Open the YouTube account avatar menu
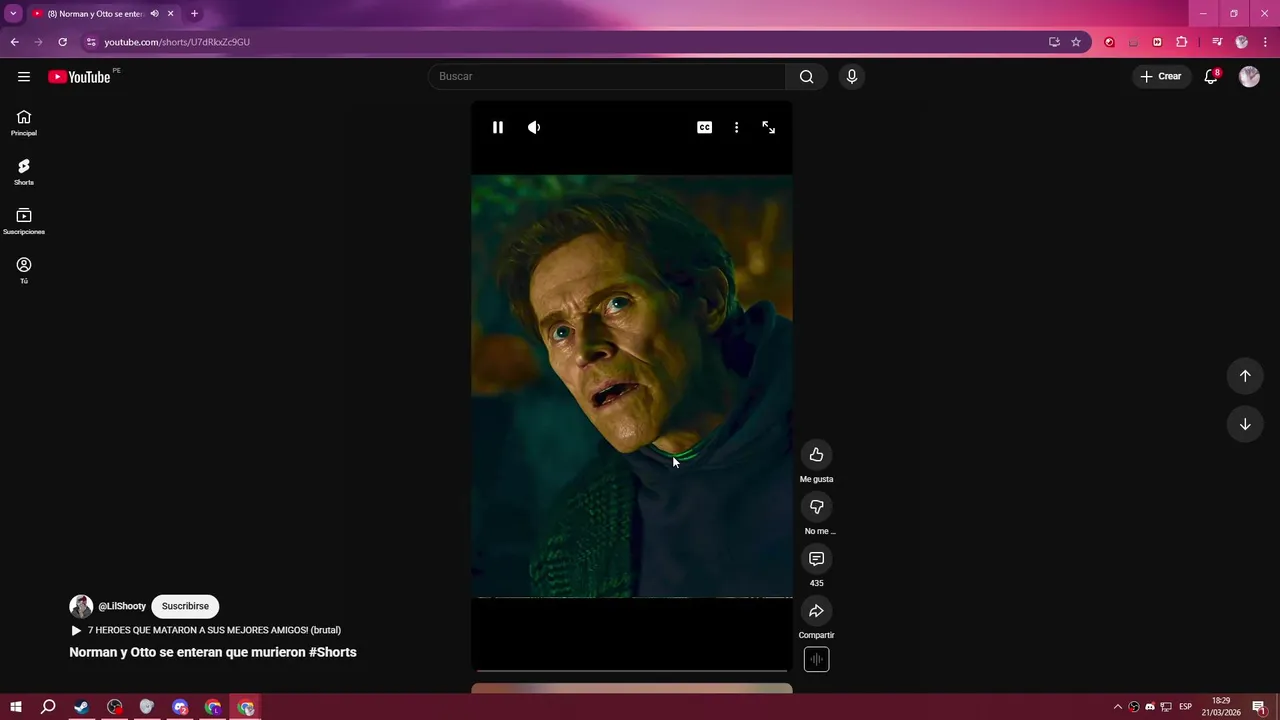This screenshot has width=1280, height=720. tap(1249, 77)
